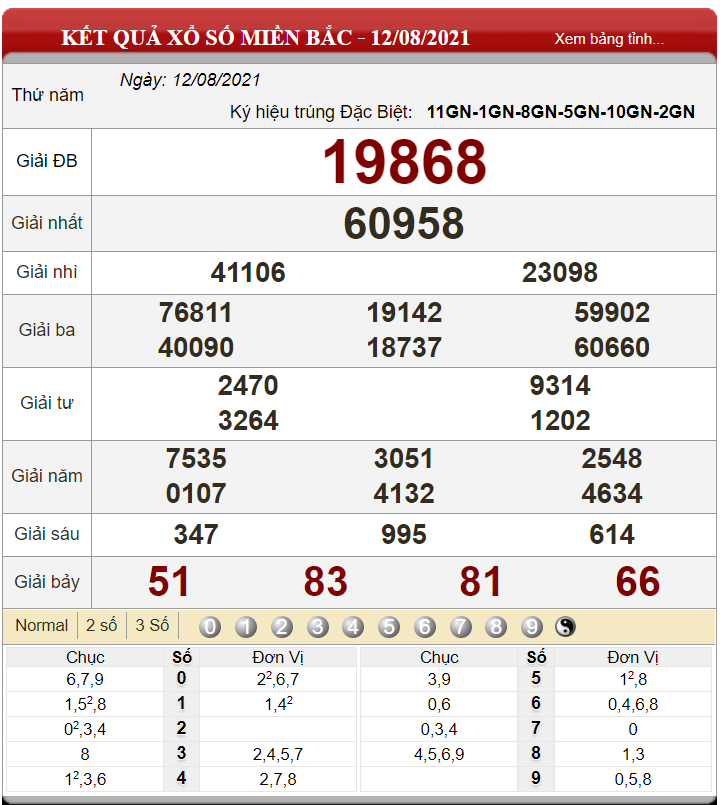Click the digit 0 filter circle
Image resolution: width=724 pixels, height=805 pixels.
210,627
